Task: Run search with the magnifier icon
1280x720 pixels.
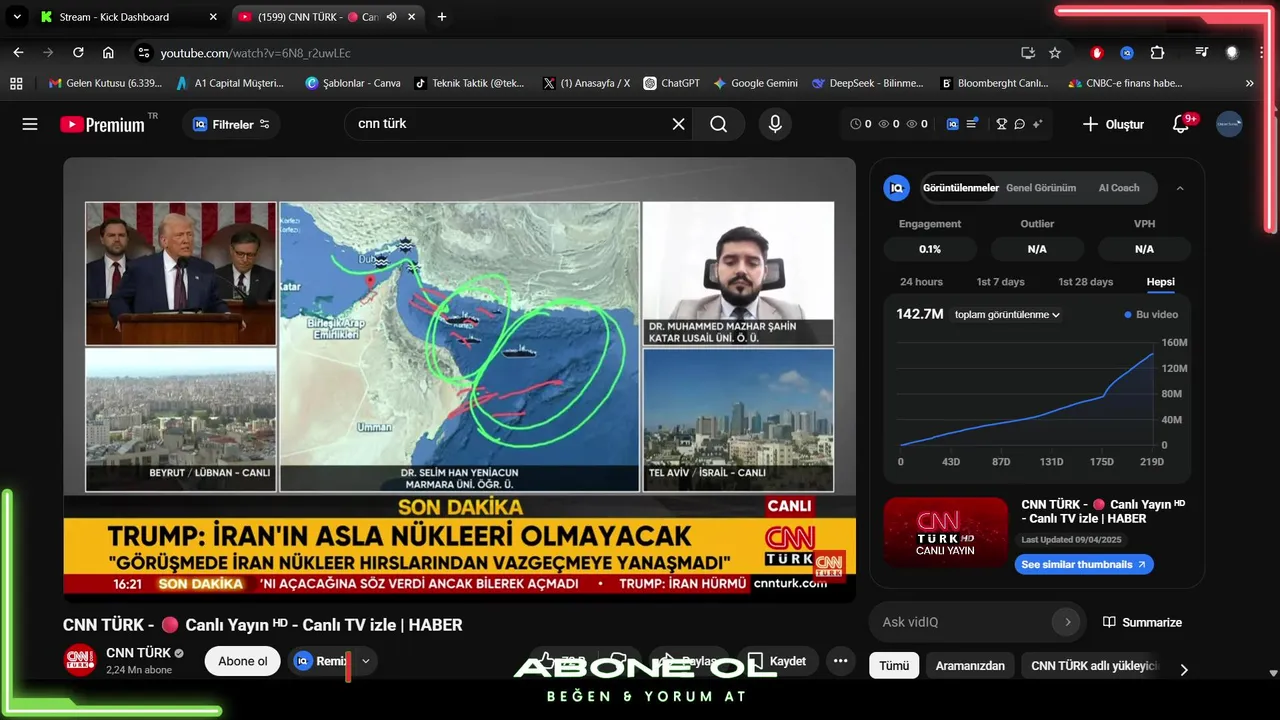Action: [x=719, y=124]
